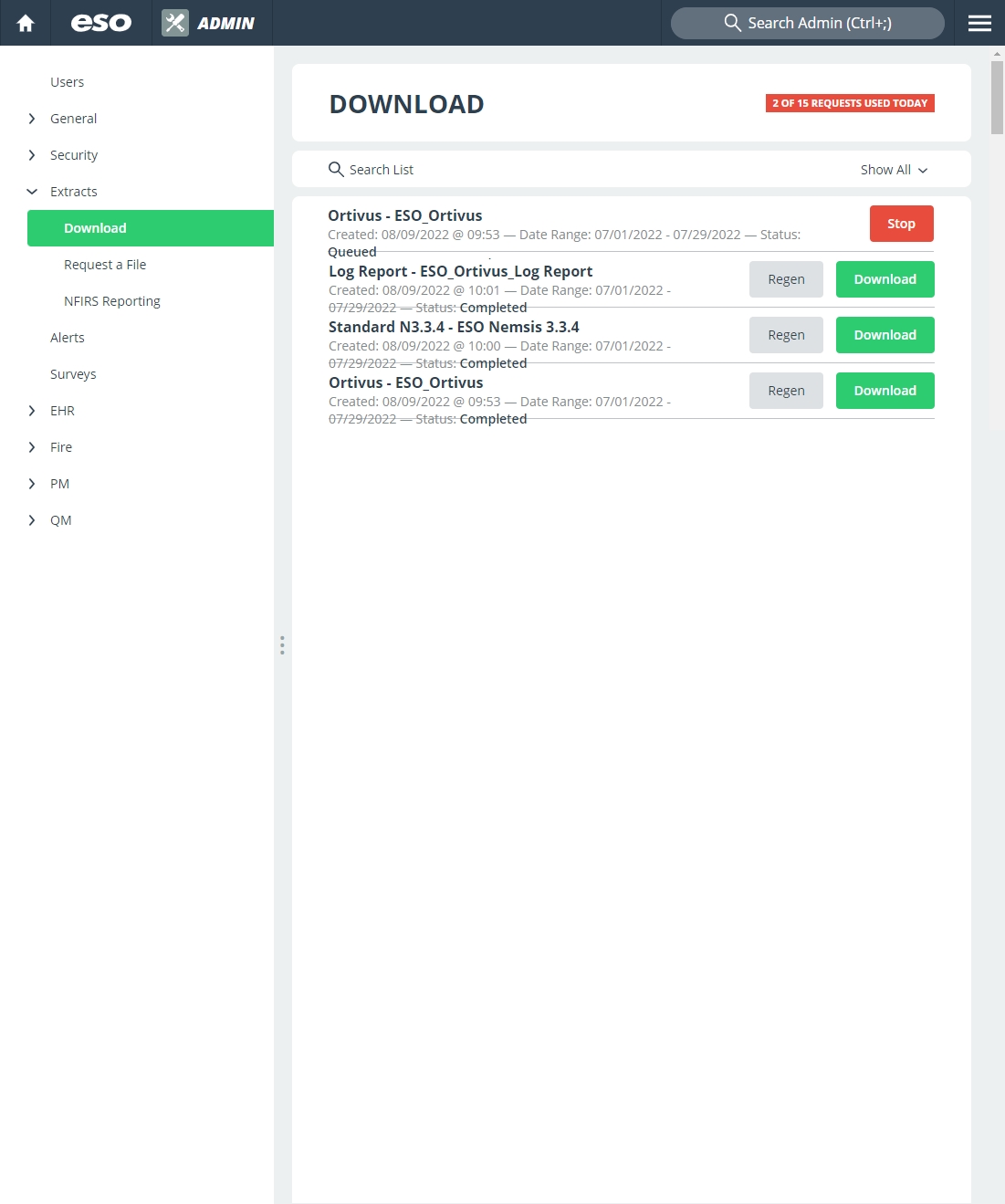1005x1204 pixels.
Task: Expand the QM section chevron
Action: tap(32, 520)
